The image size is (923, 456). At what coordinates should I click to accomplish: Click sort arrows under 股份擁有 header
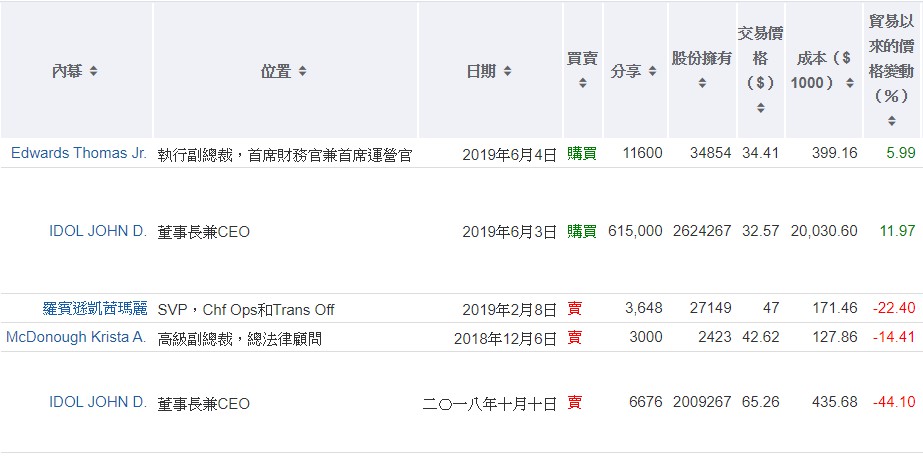pos(702,83)
